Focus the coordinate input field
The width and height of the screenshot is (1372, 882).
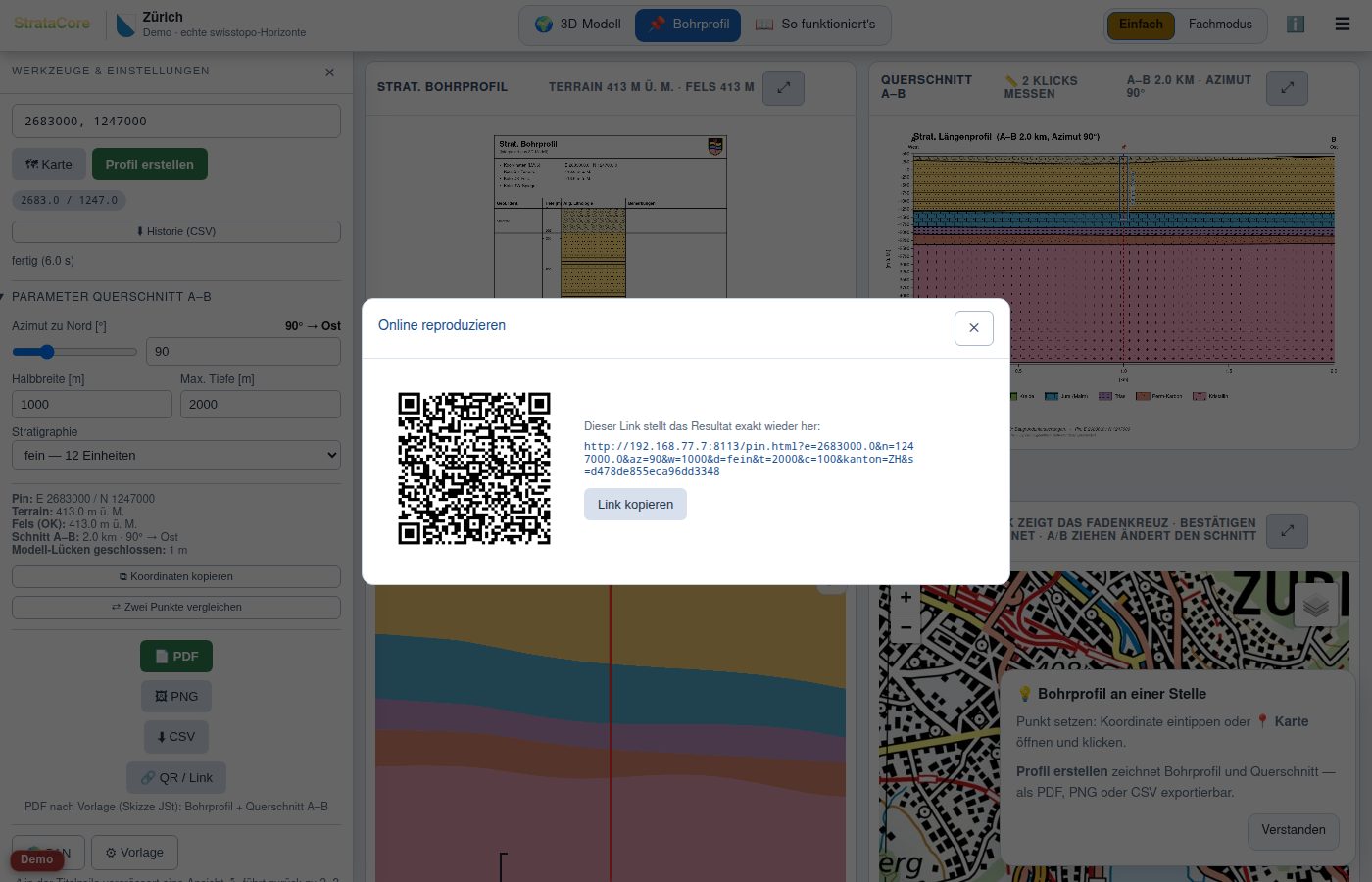[176, 122]
